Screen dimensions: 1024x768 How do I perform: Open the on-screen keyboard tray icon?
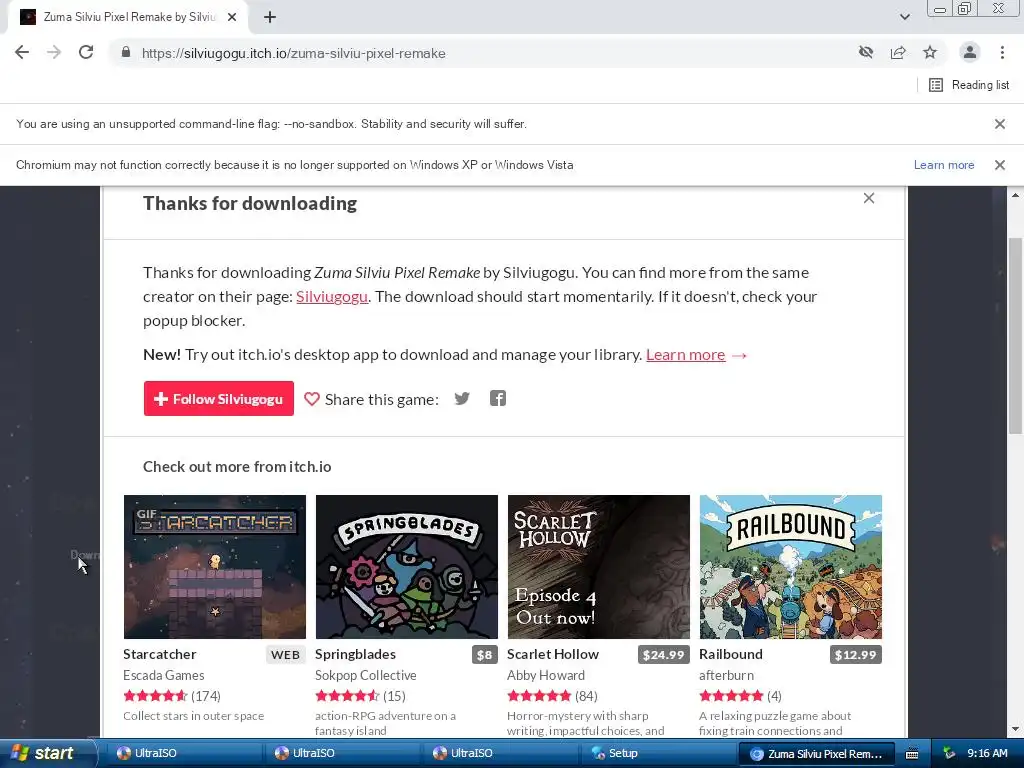912,754
